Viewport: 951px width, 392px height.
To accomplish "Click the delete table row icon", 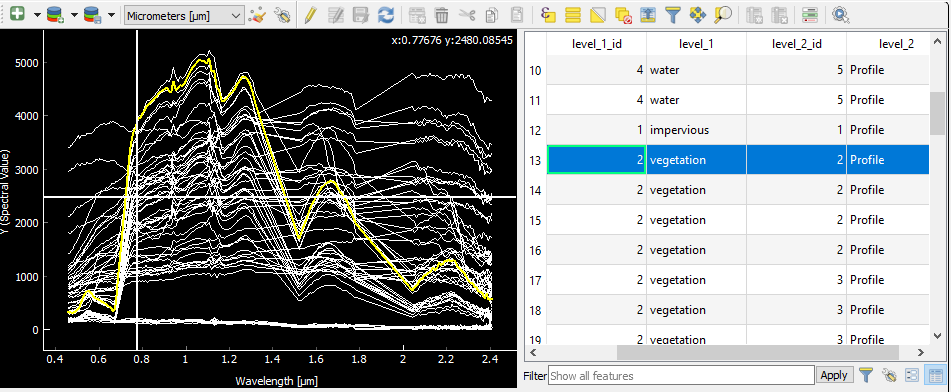I will [x=754, y=15].
